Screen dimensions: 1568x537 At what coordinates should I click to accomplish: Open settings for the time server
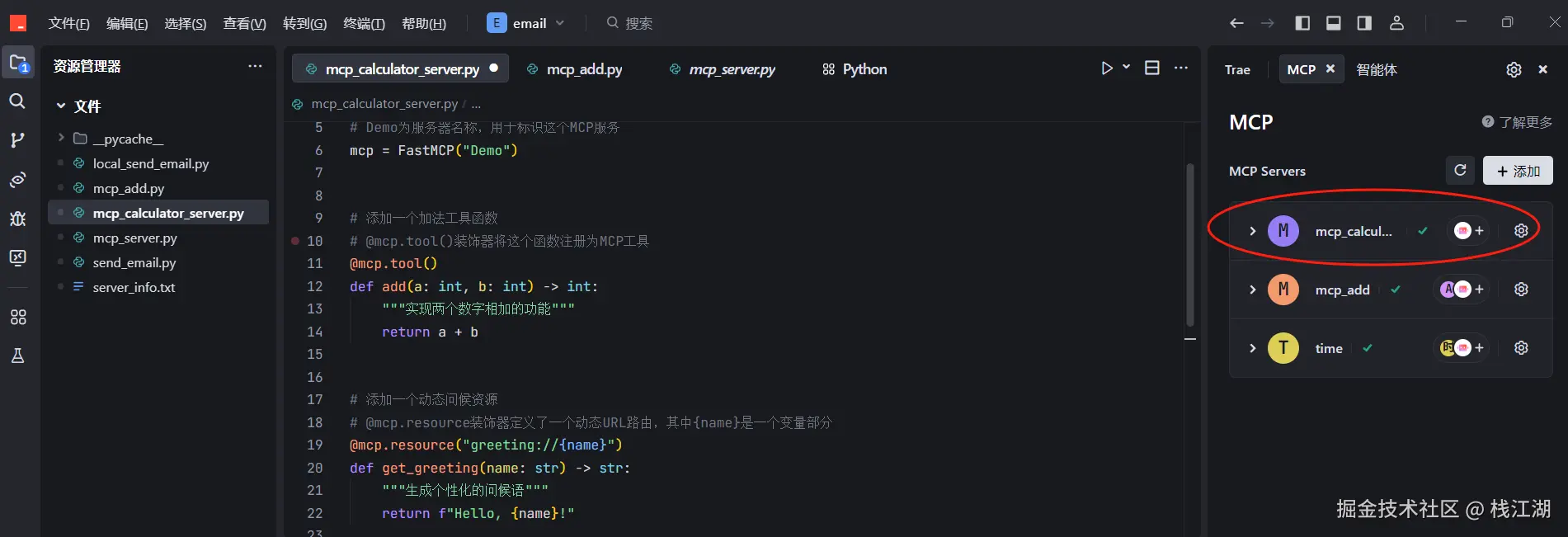pyautogui.click(x=1521, y=348)
